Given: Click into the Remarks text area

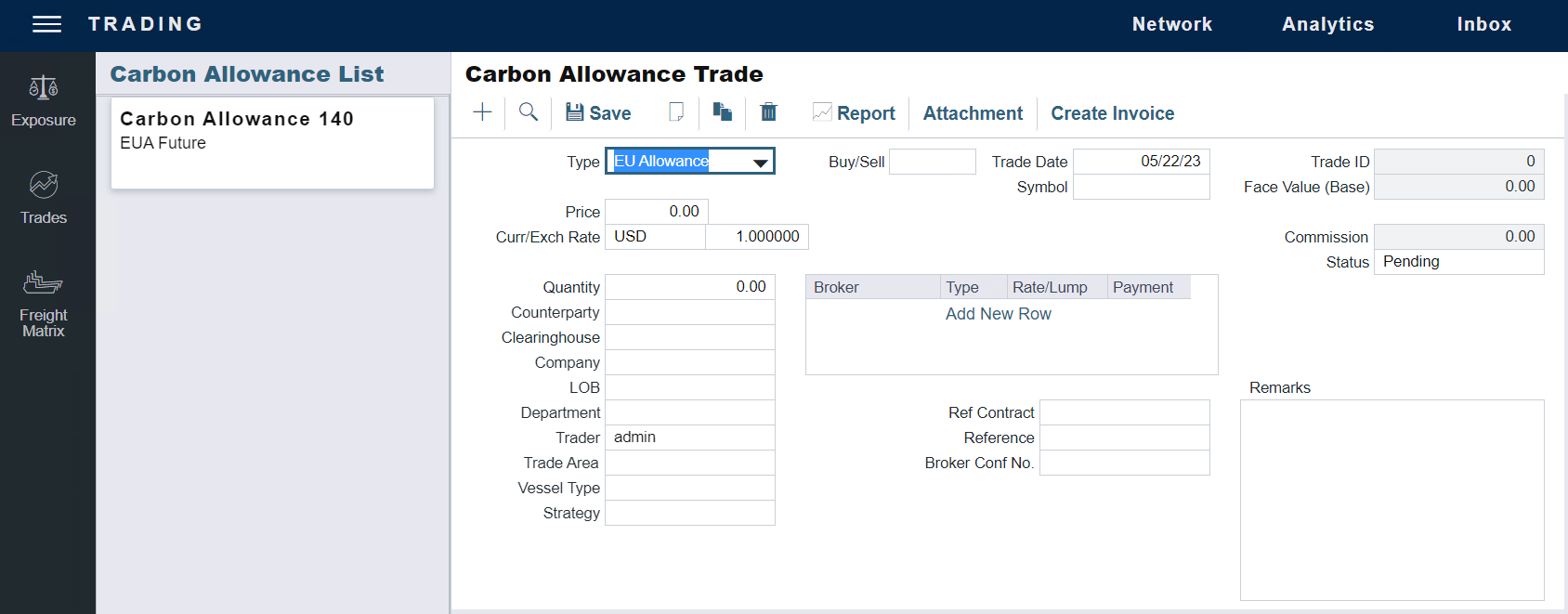Looking at the screenshot, I should 1392,500.
